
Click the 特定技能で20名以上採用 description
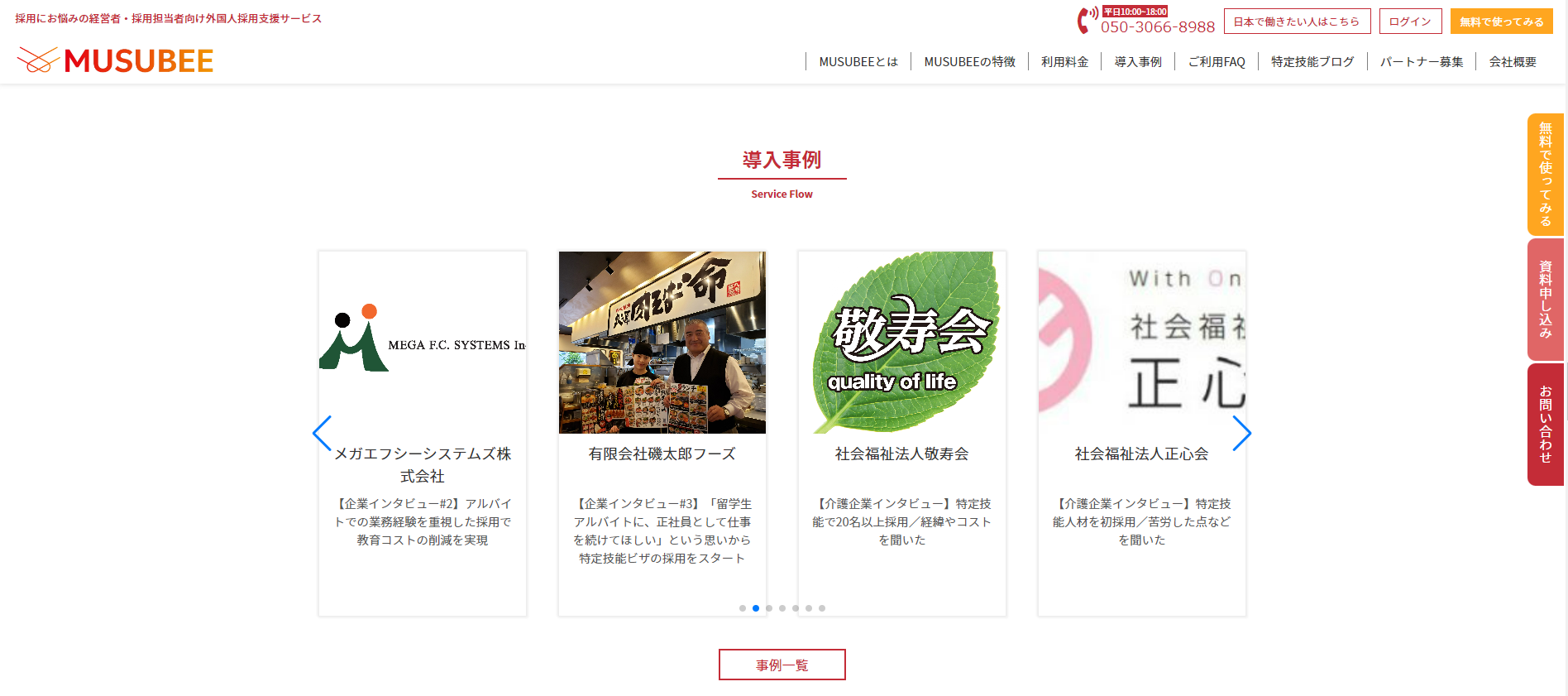[x=902, y=521]
